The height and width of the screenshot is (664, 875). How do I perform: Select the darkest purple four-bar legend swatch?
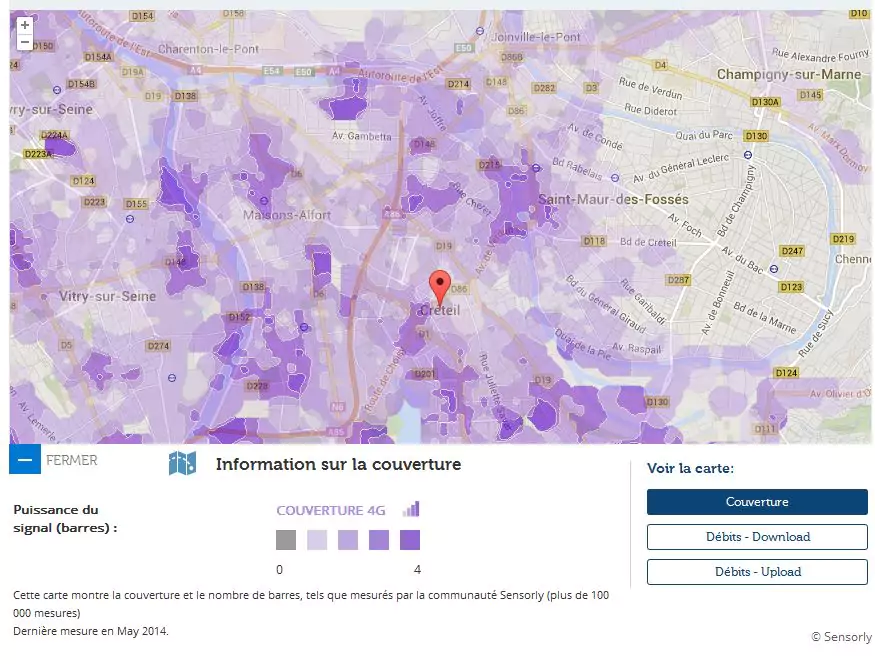410,540
